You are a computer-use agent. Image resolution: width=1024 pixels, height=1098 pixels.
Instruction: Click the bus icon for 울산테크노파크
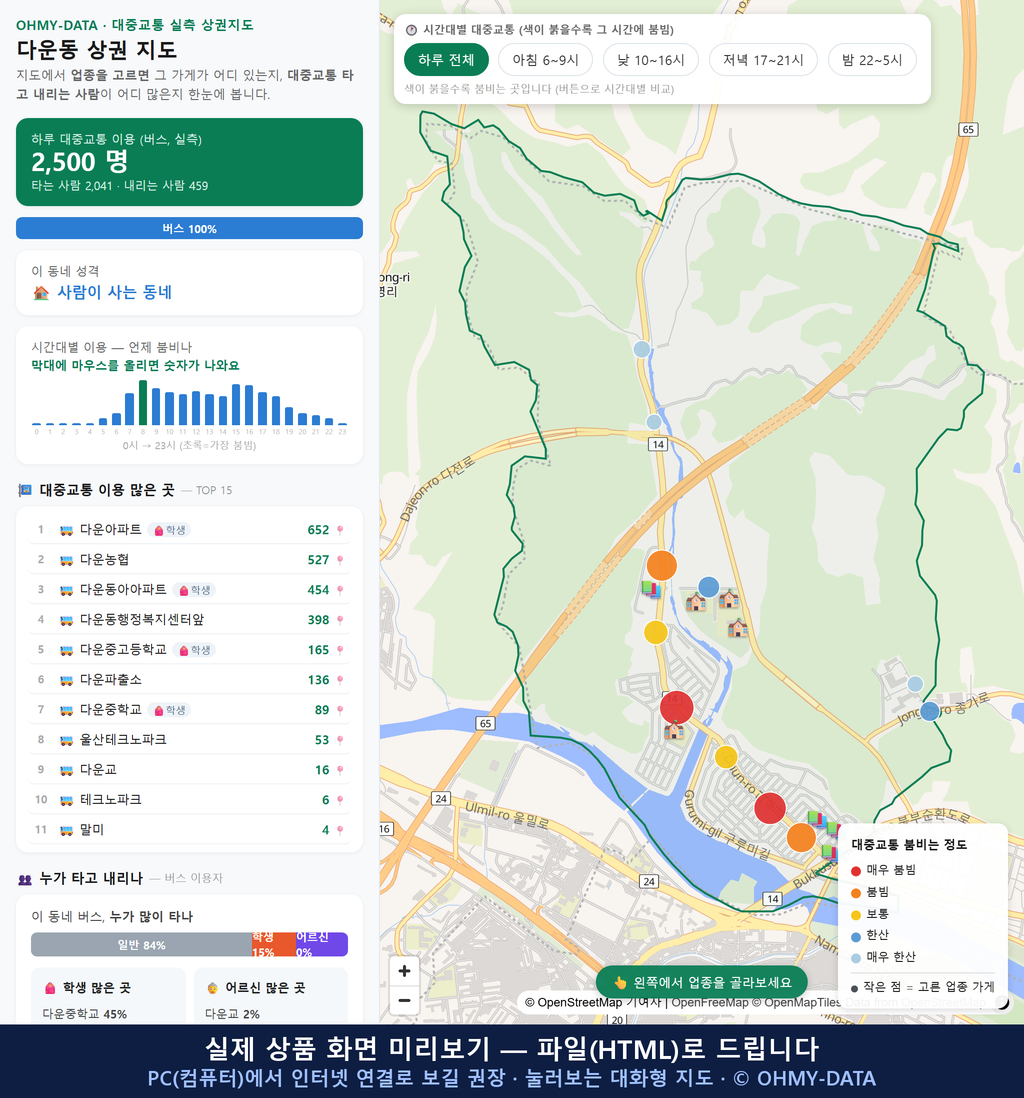click(x=67, y=740)
